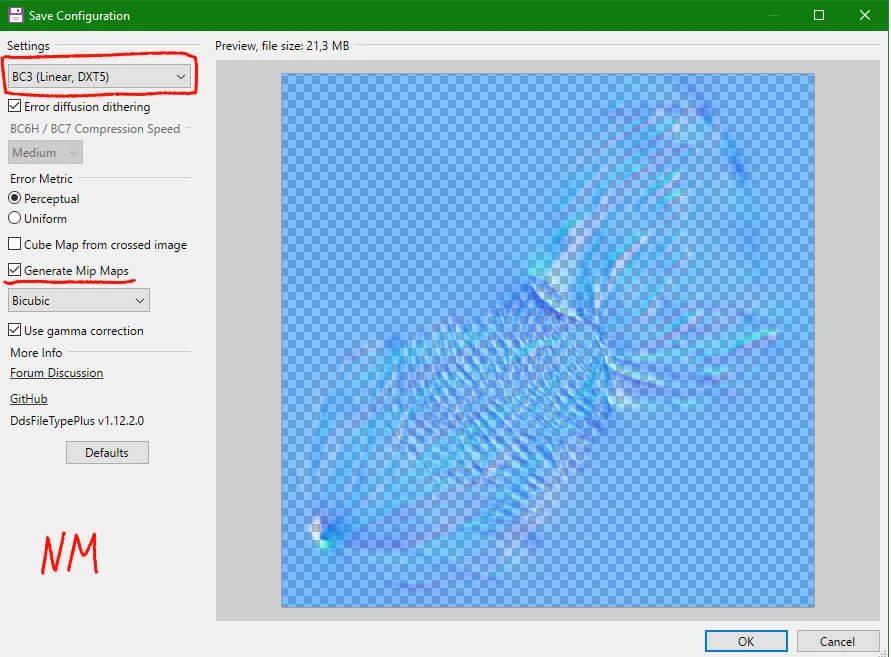Enable Cube Map from crossed image
Image resolution: width=891 pixels, height=657 pixels.
[x=15, y=244]
